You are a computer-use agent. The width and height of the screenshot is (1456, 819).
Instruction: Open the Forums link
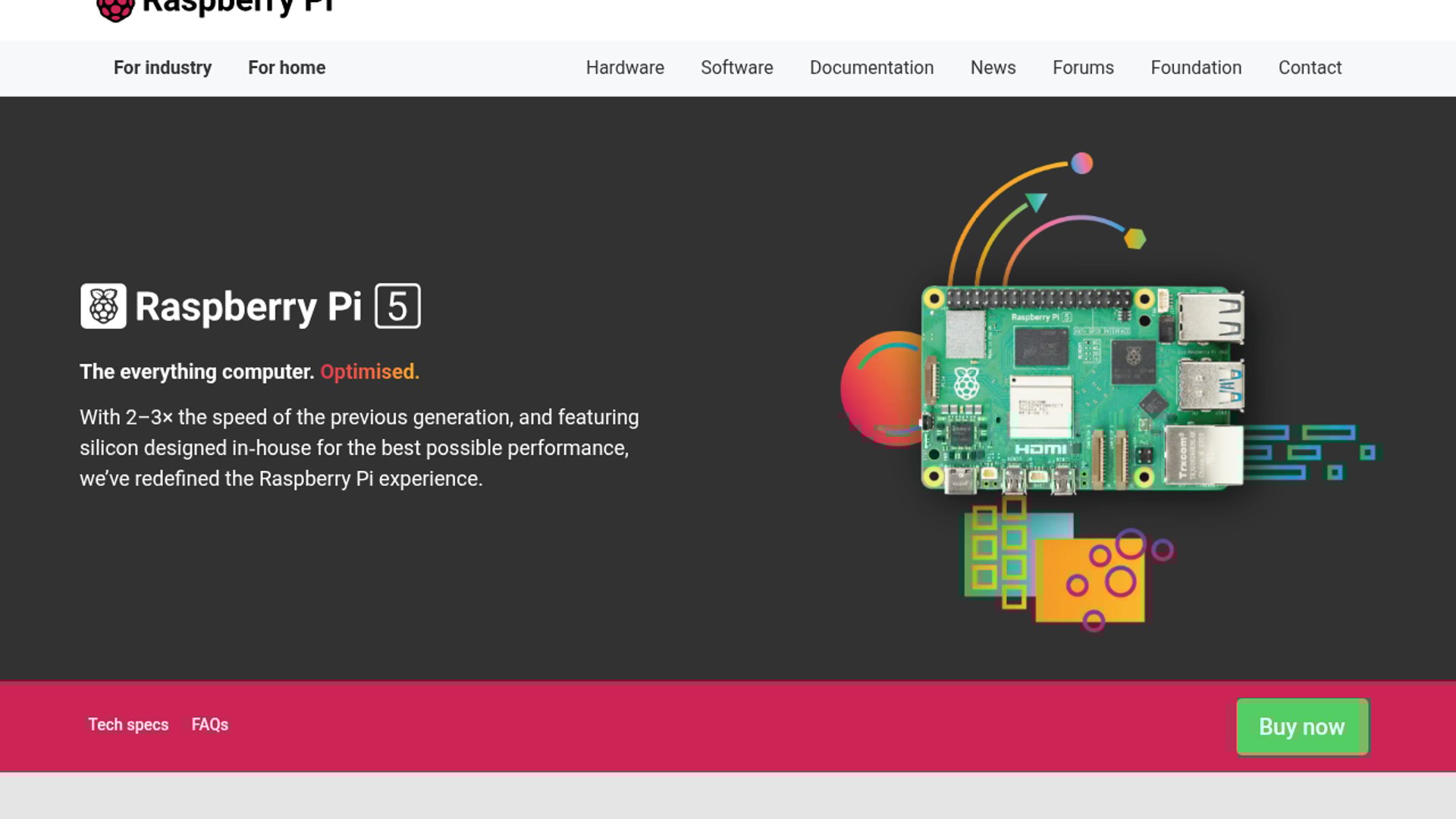click(x=1083, y=68)
